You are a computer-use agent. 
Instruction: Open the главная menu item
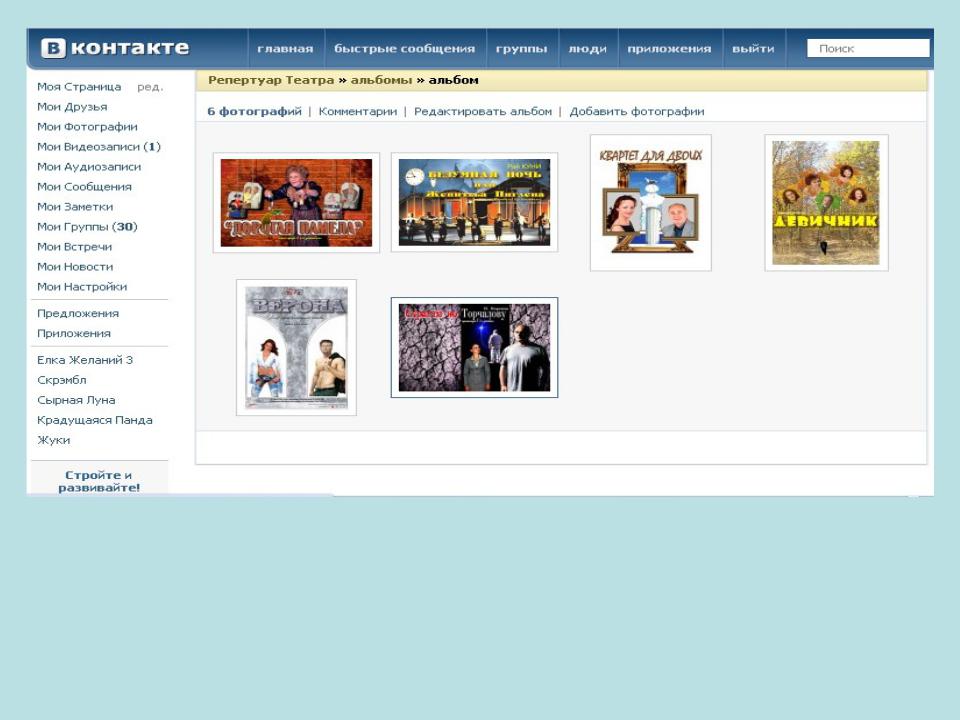click(285, 48)
